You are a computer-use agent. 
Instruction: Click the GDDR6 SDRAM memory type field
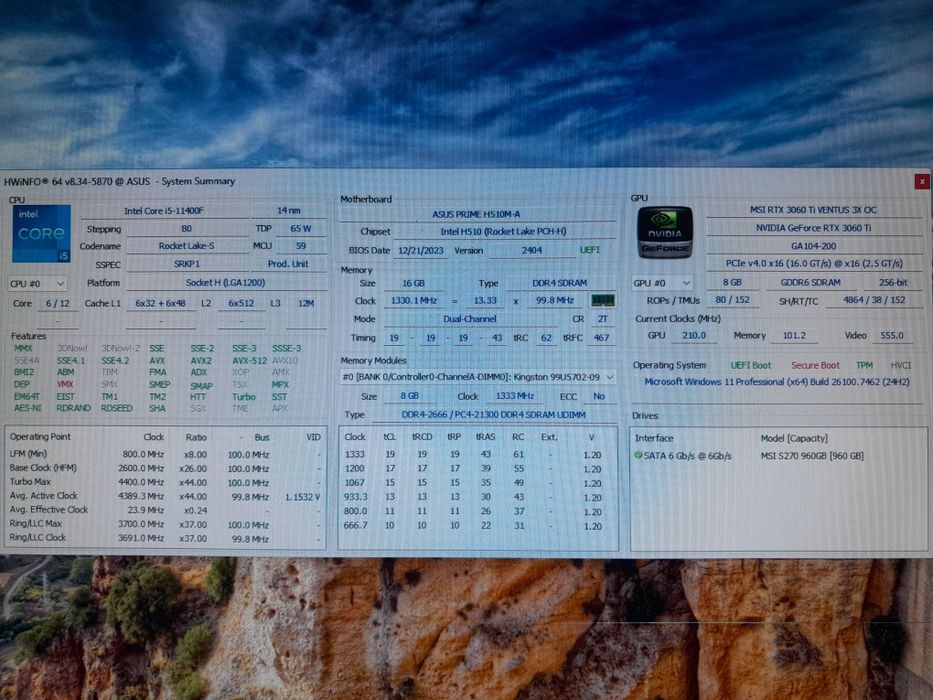810,283
